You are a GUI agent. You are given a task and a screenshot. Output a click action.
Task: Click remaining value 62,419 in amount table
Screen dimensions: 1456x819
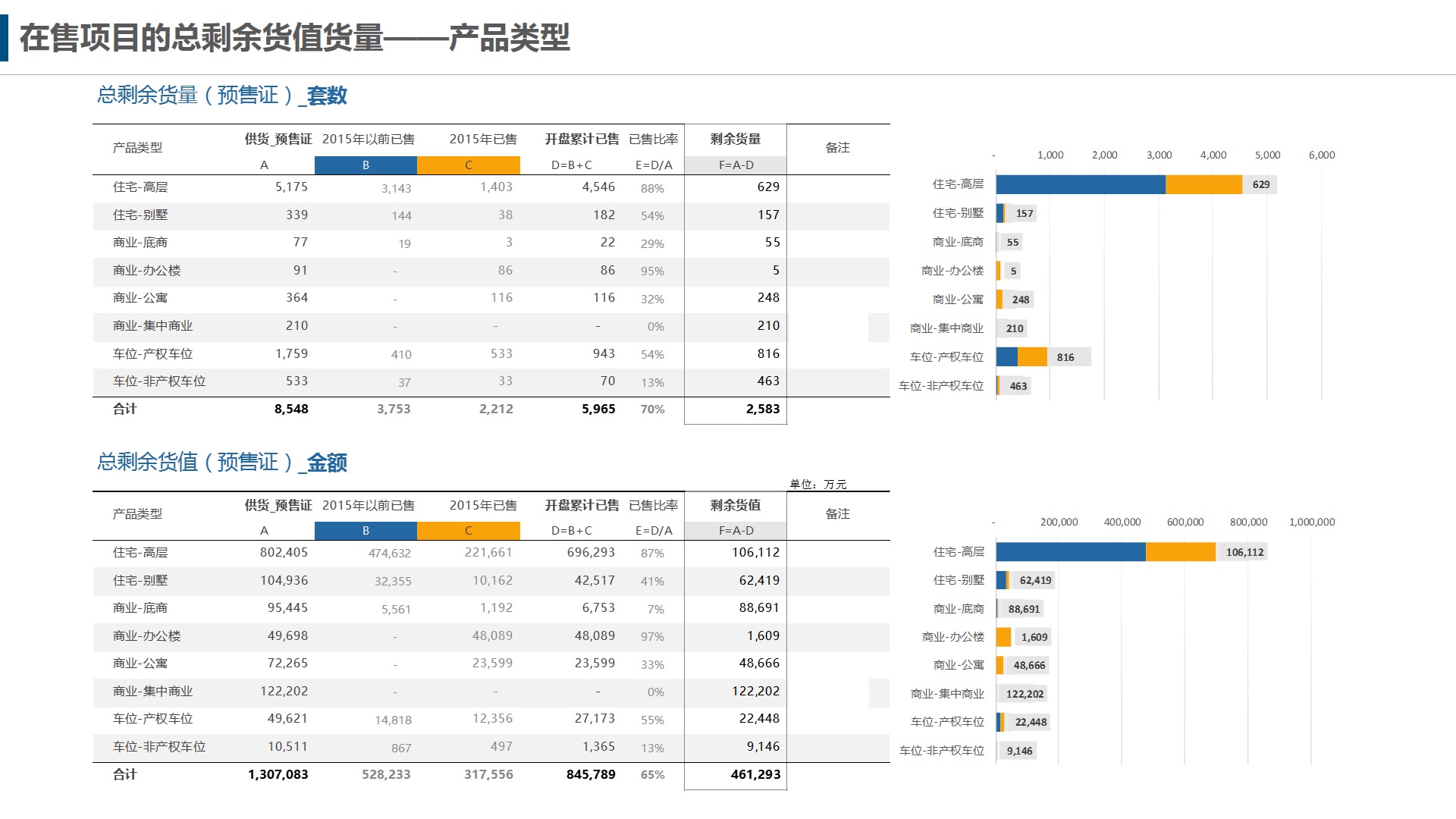[759, 580]
